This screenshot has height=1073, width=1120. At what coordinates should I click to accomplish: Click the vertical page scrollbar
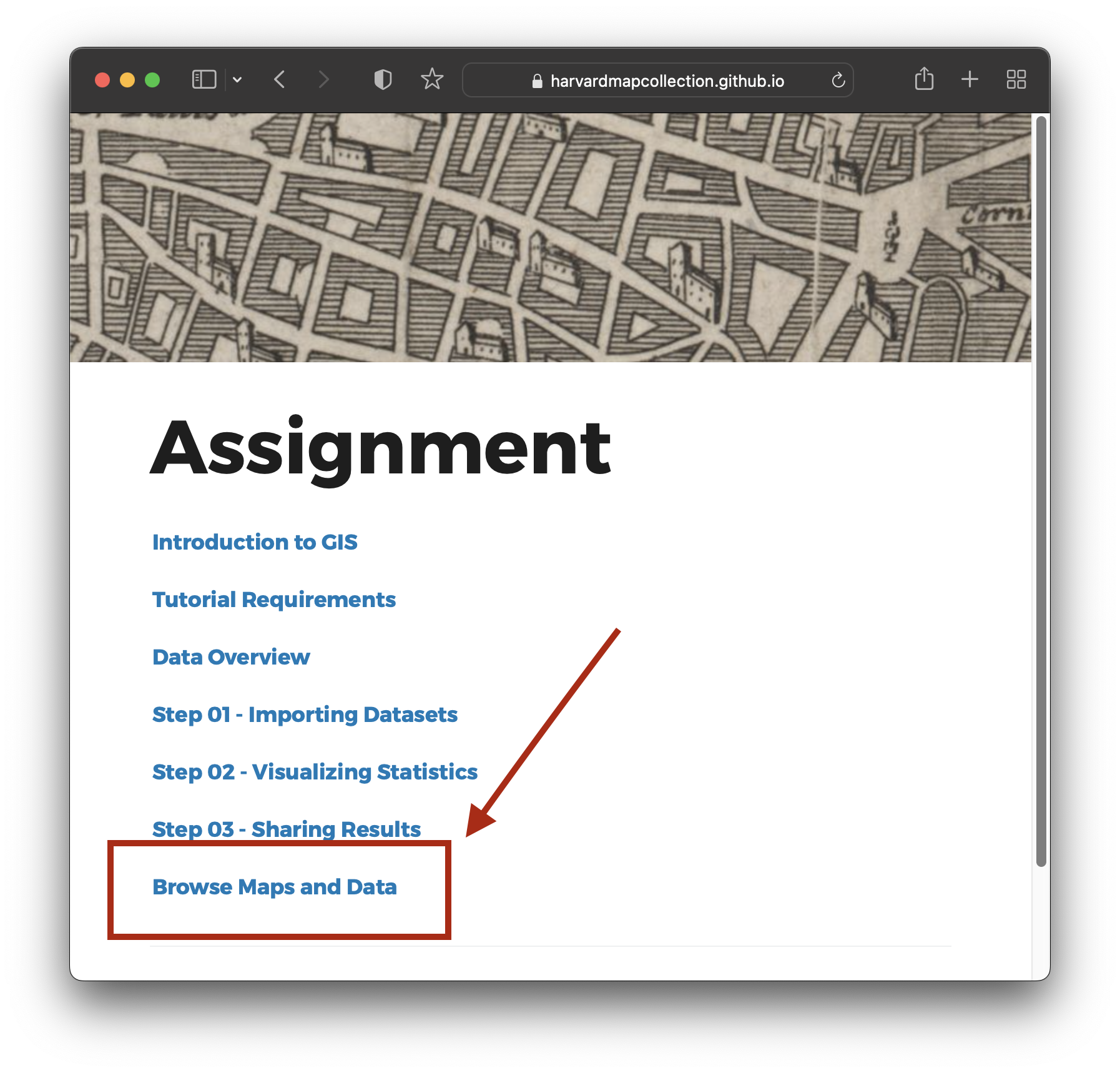(x=1041, y=491)
